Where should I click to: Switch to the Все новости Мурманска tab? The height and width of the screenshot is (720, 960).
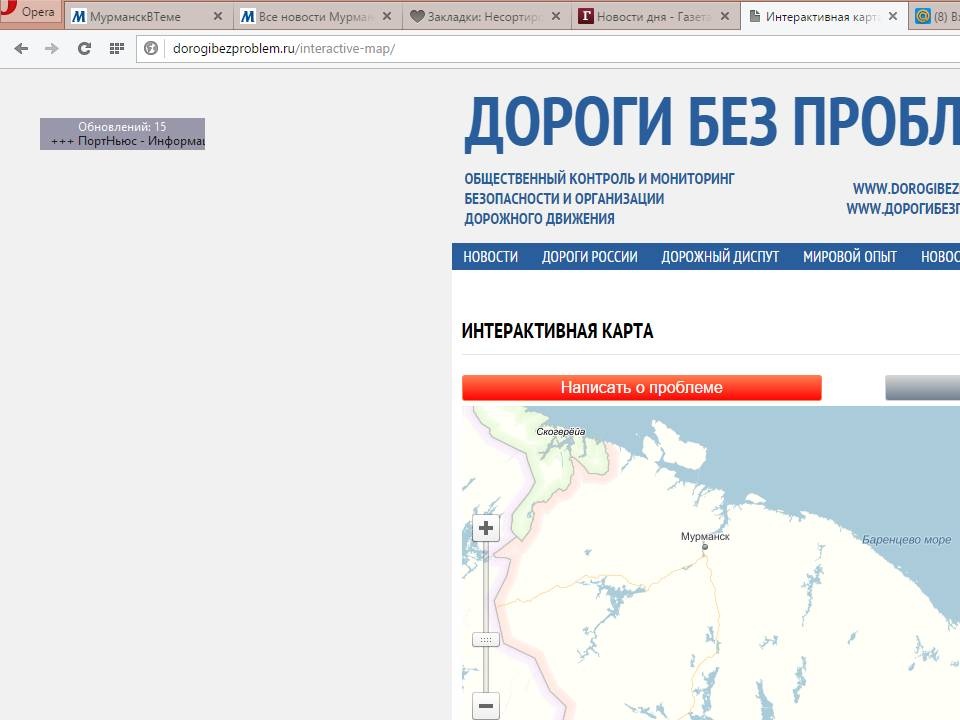[316, 17]
